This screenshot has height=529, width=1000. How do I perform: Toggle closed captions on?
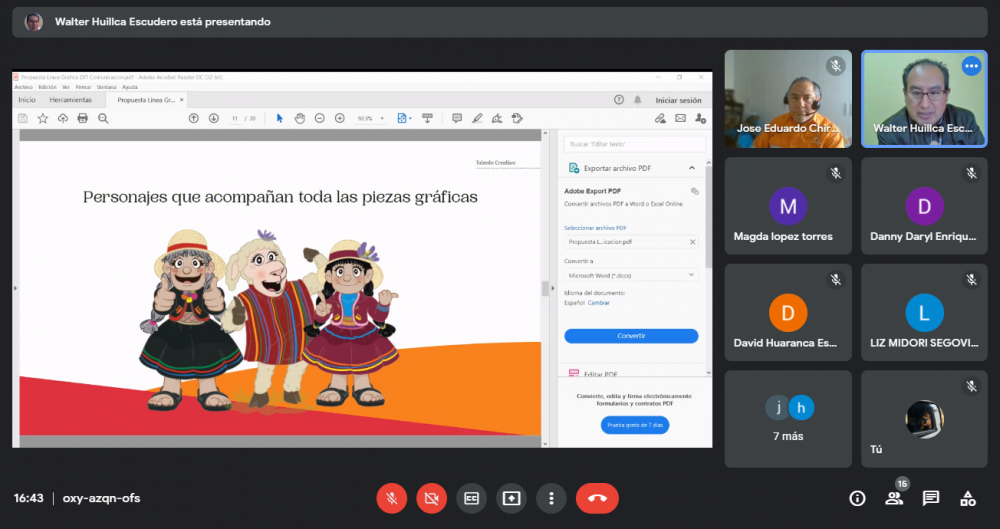point(472,498)
